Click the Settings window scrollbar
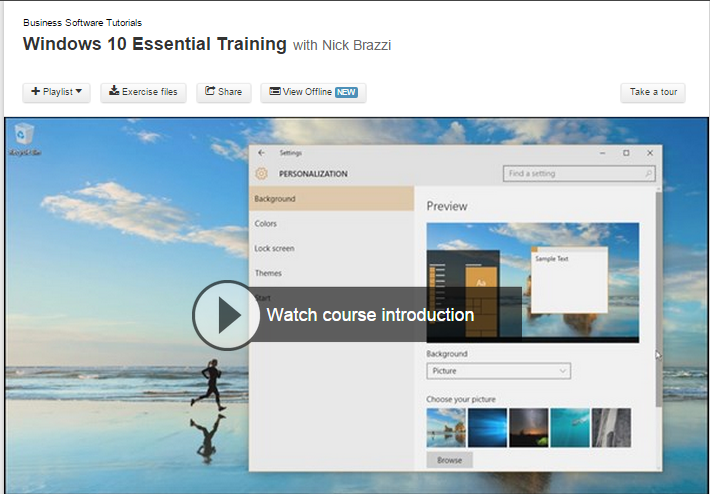710x494 pixels. click(658, 299)
